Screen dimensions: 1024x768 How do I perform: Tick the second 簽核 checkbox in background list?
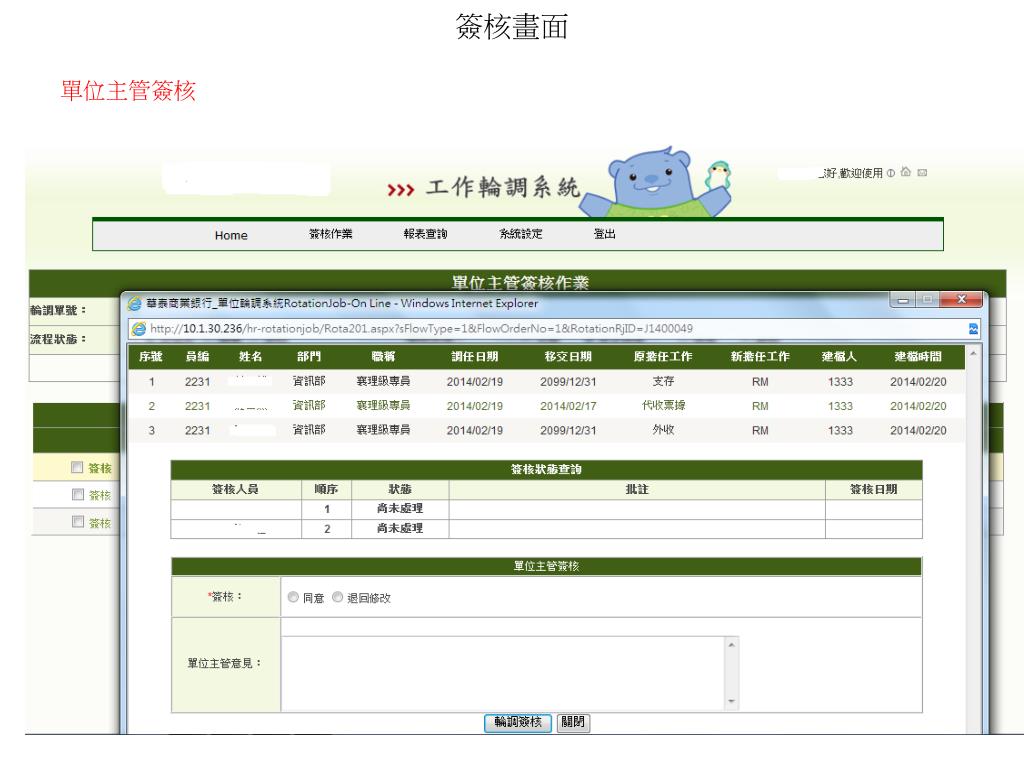click(x=78, y=494)
